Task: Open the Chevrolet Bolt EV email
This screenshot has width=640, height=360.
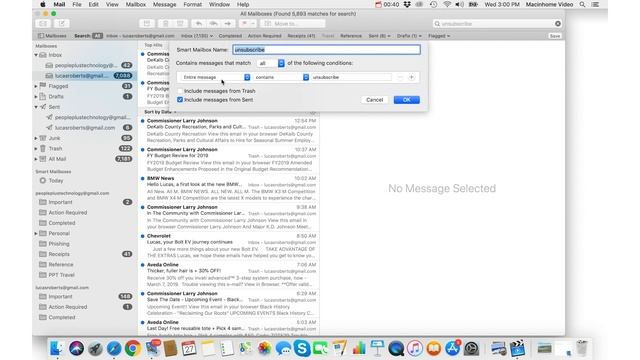Action: (x=229, y=246)
